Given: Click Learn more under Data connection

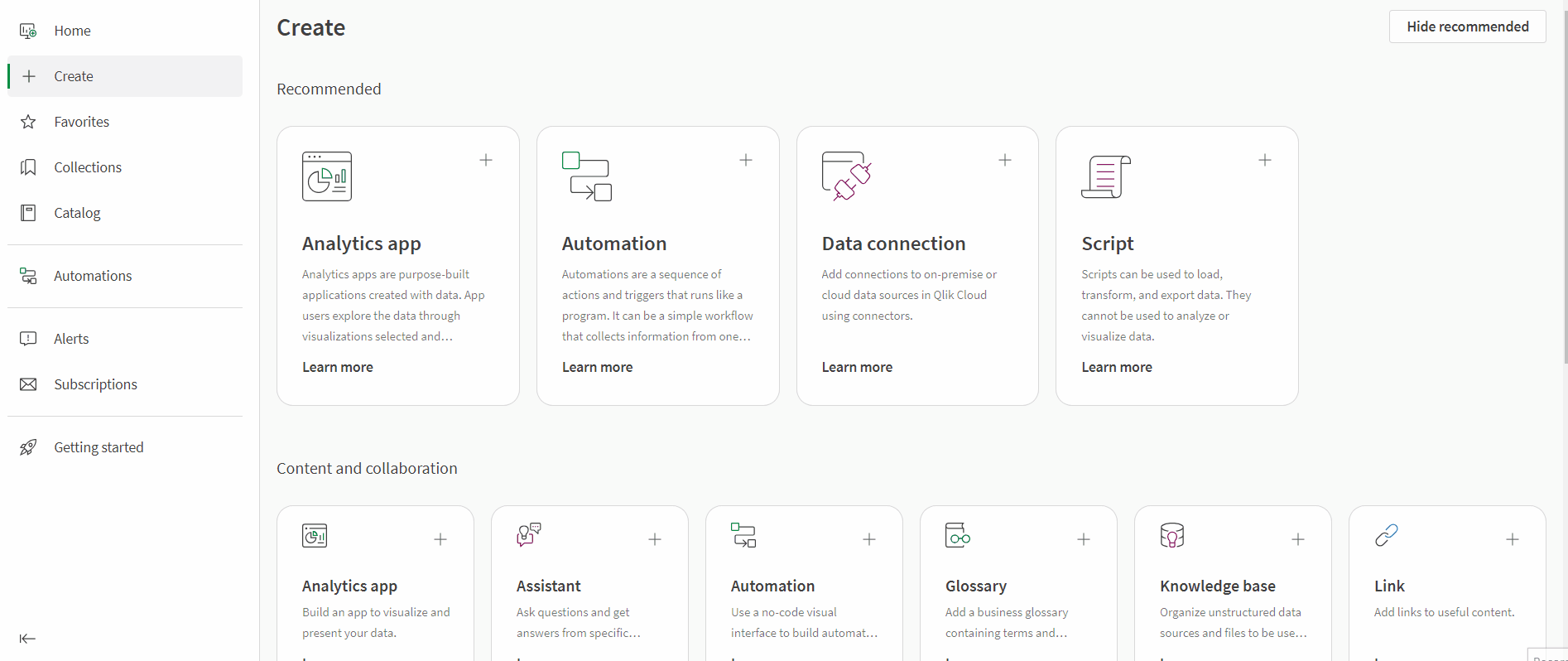Looking at the screenshot, I should click(x=857, y=367).
